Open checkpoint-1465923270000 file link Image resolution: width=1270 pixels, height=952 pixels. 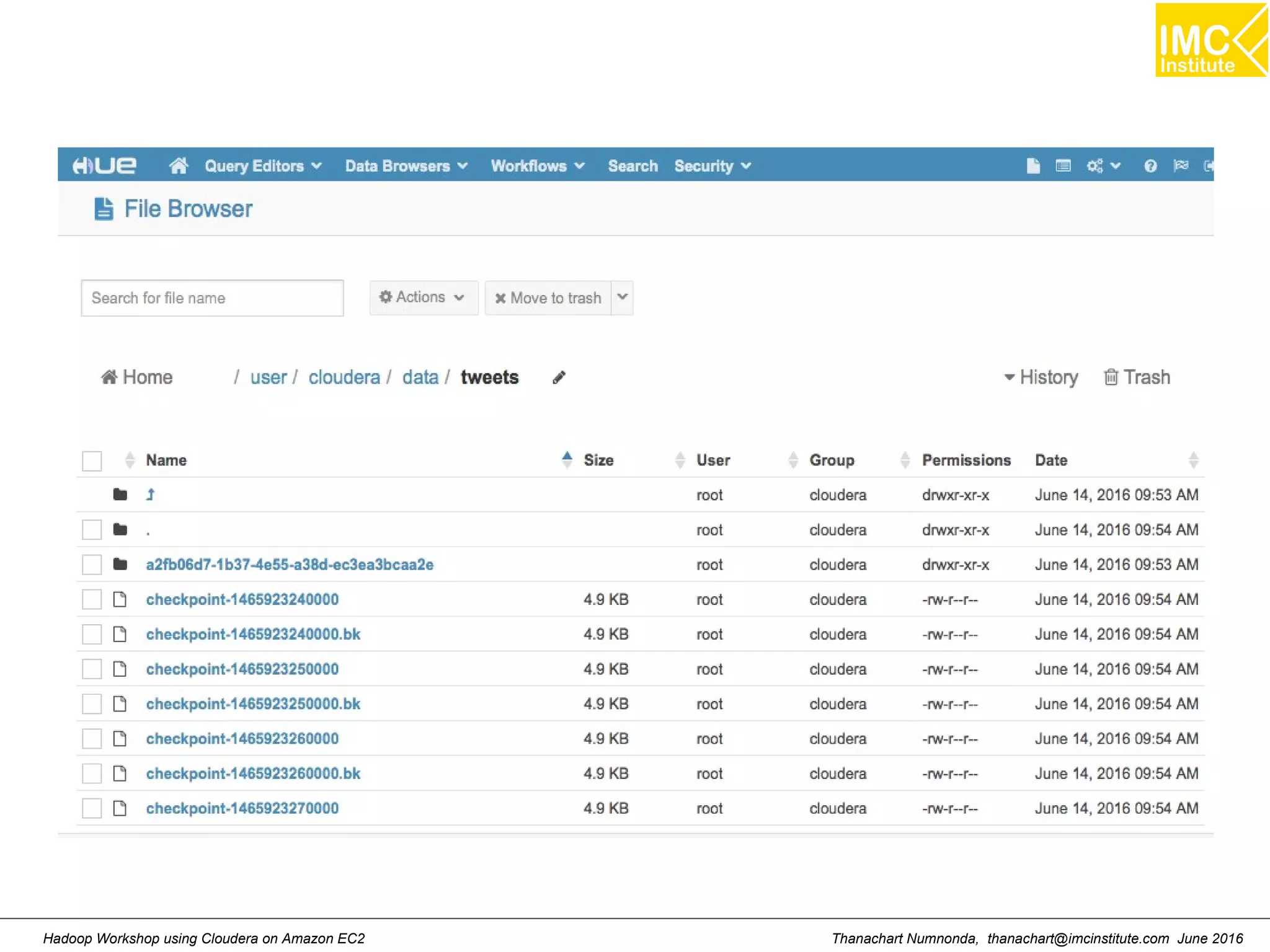(x=242, y=808)
